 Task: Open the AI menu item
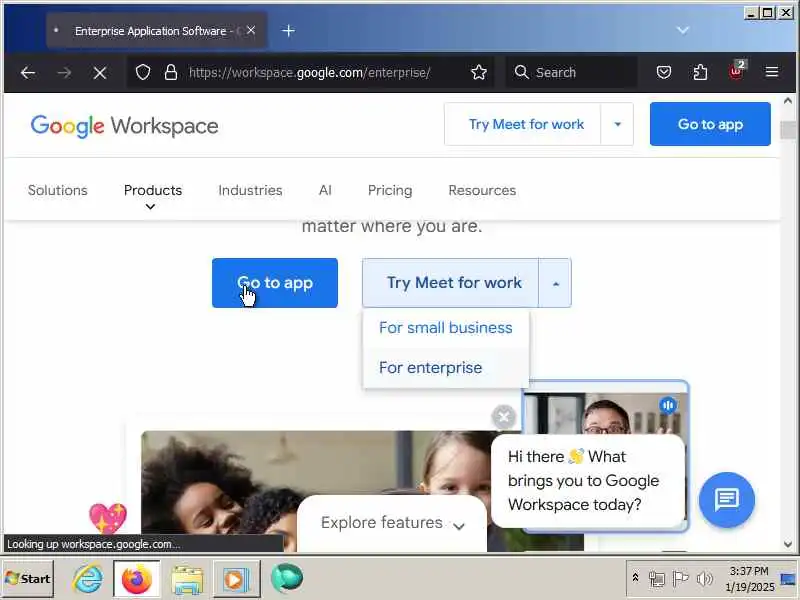coord(325,190)
